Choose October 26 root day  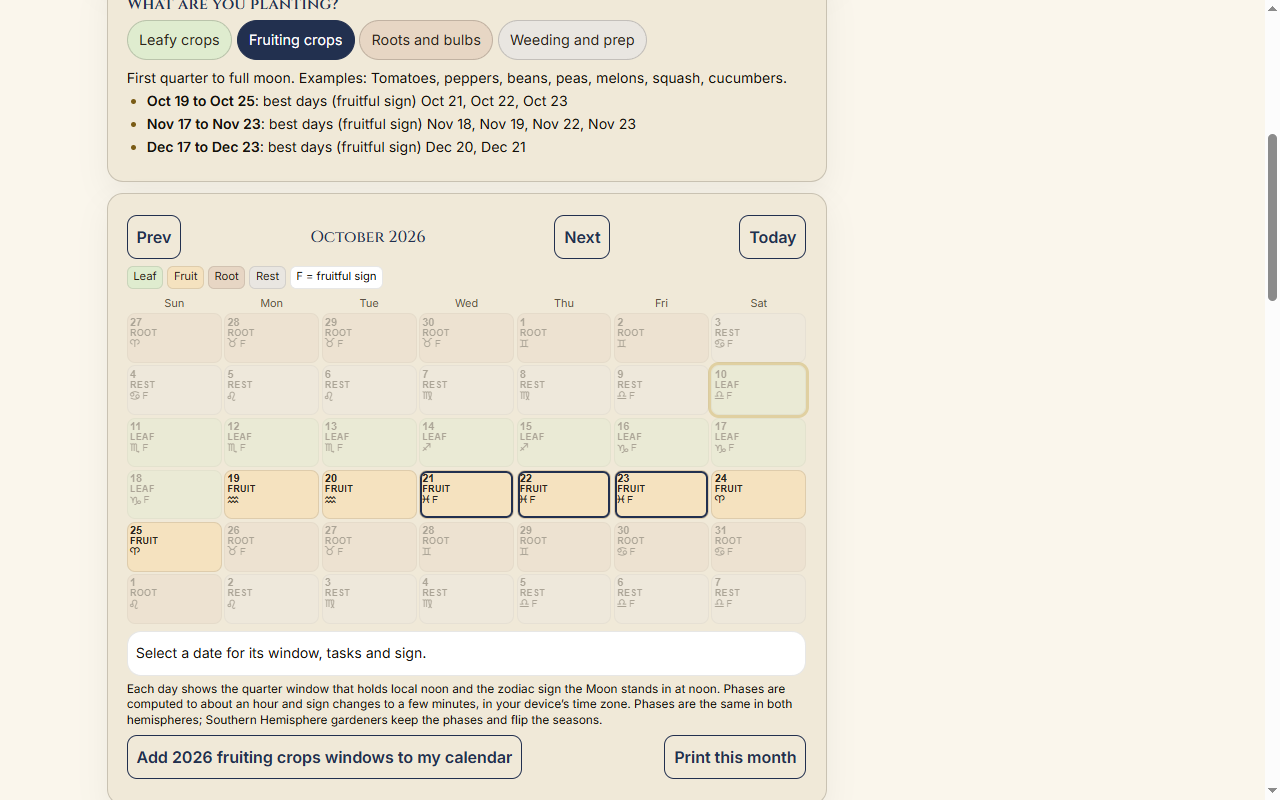(x=271, y=547)
